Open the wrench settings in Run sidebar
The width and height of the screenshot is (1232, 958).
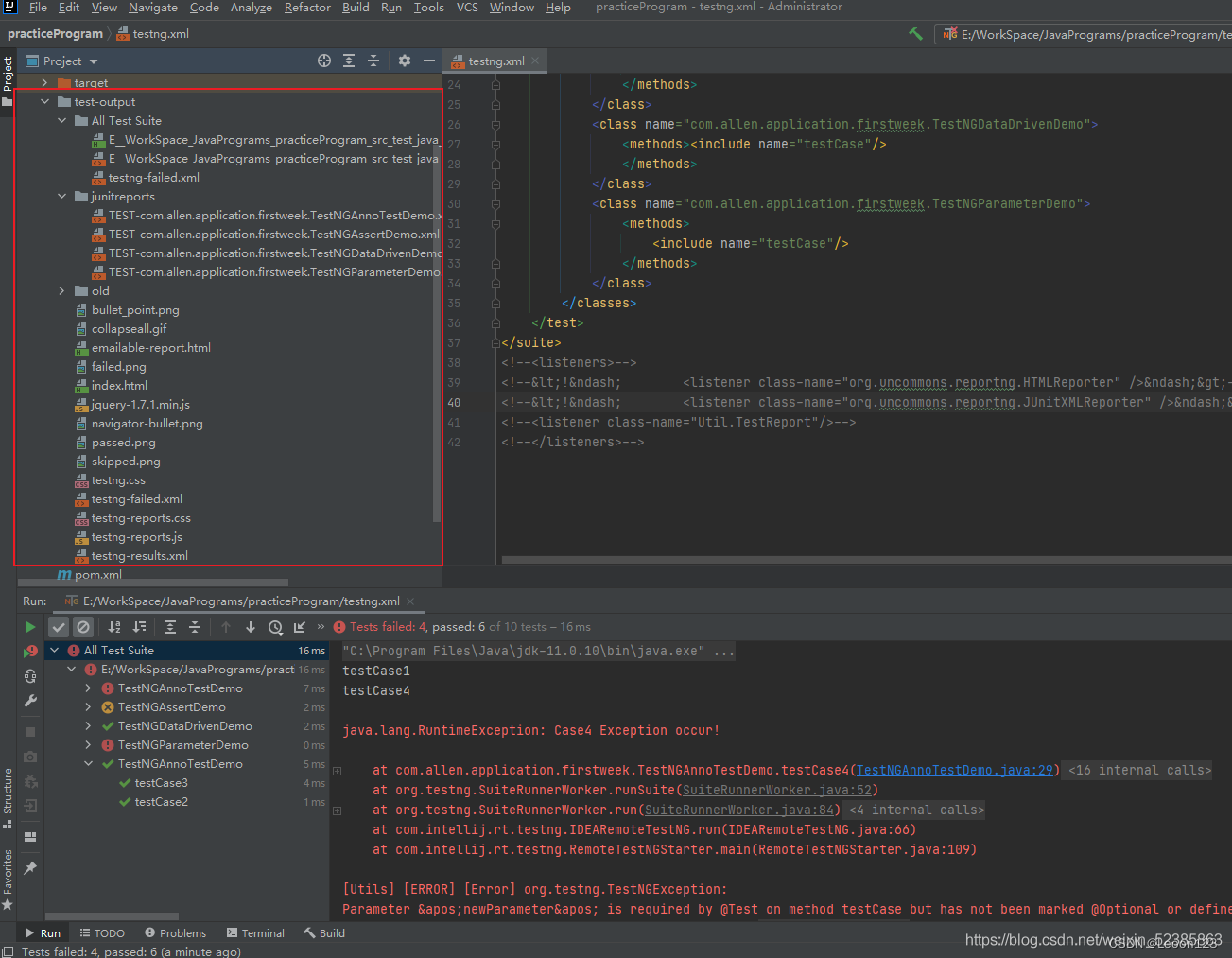30,701
